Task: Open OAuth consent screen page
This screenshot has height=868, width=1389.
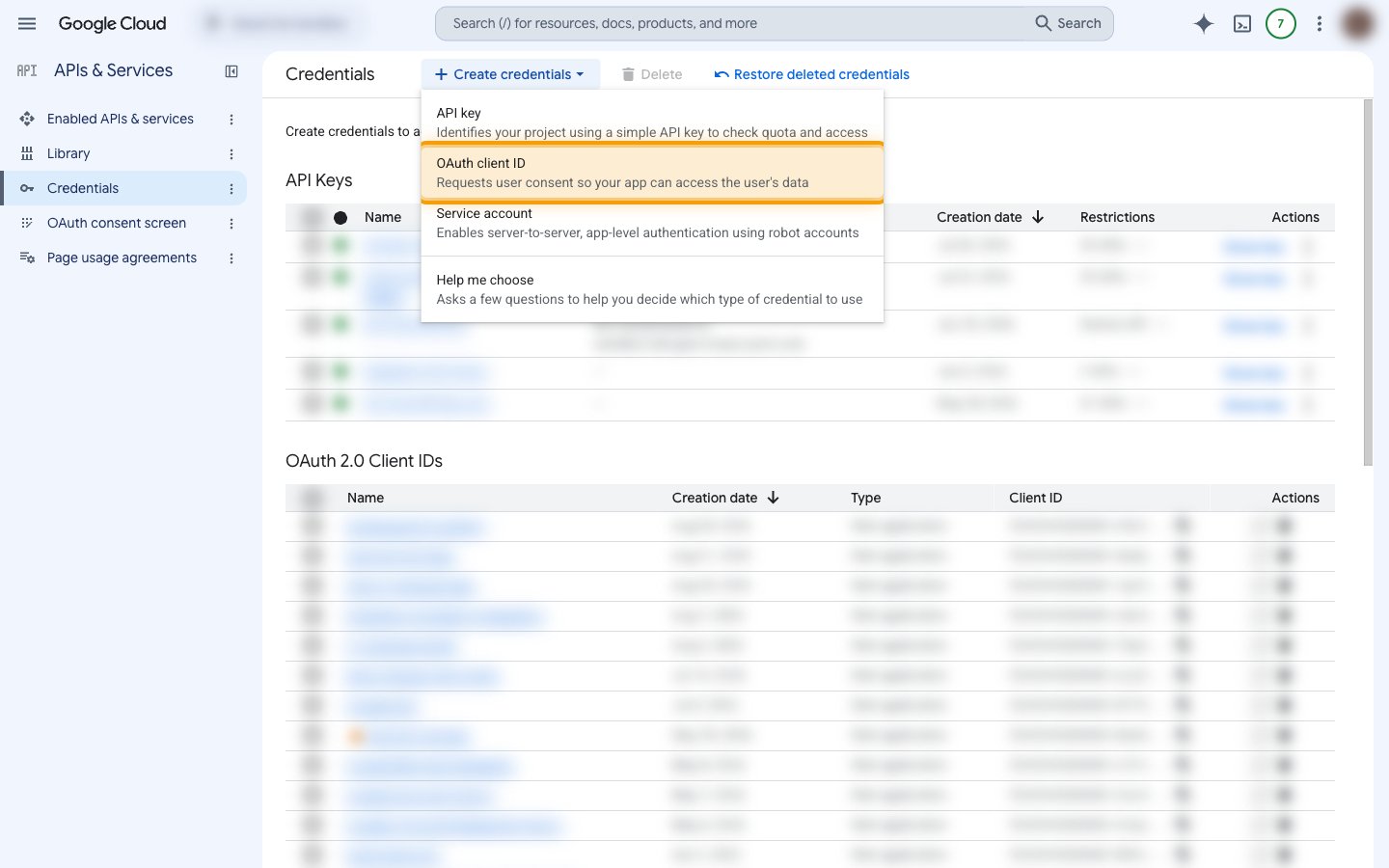Action: [x=117, y=223]
